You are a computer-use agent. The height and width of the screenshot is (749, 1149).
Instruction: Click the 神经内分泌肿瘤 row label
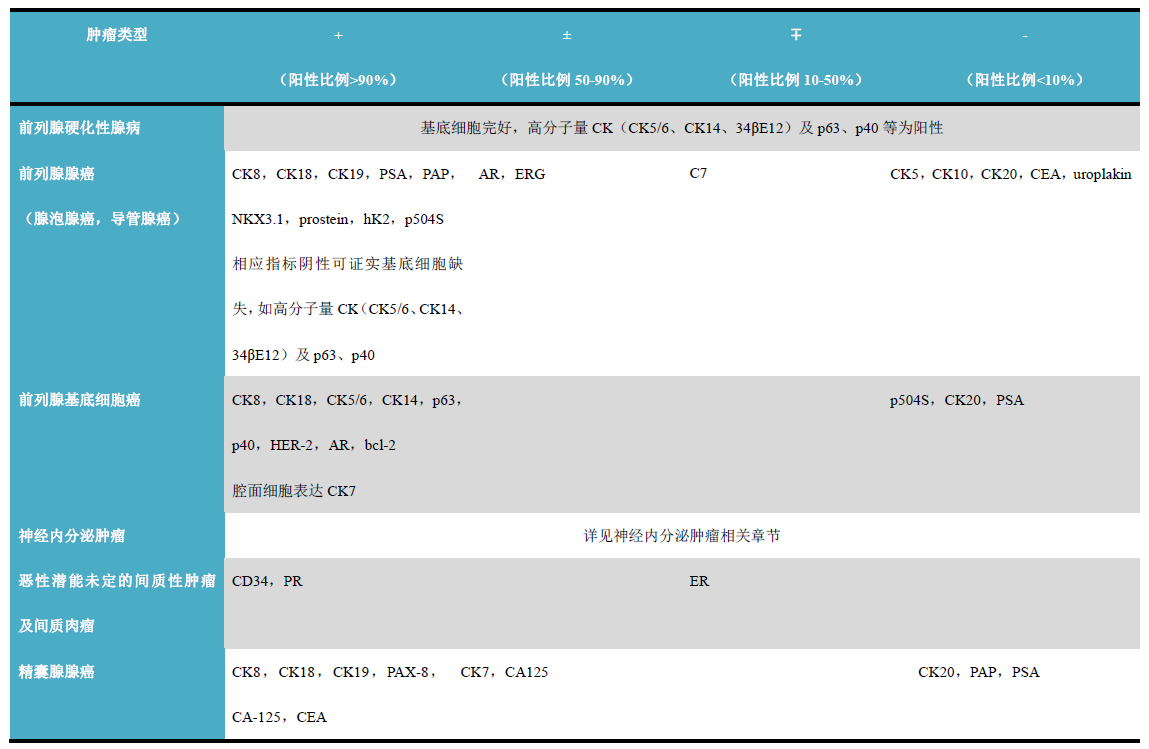tap(71, 536)
